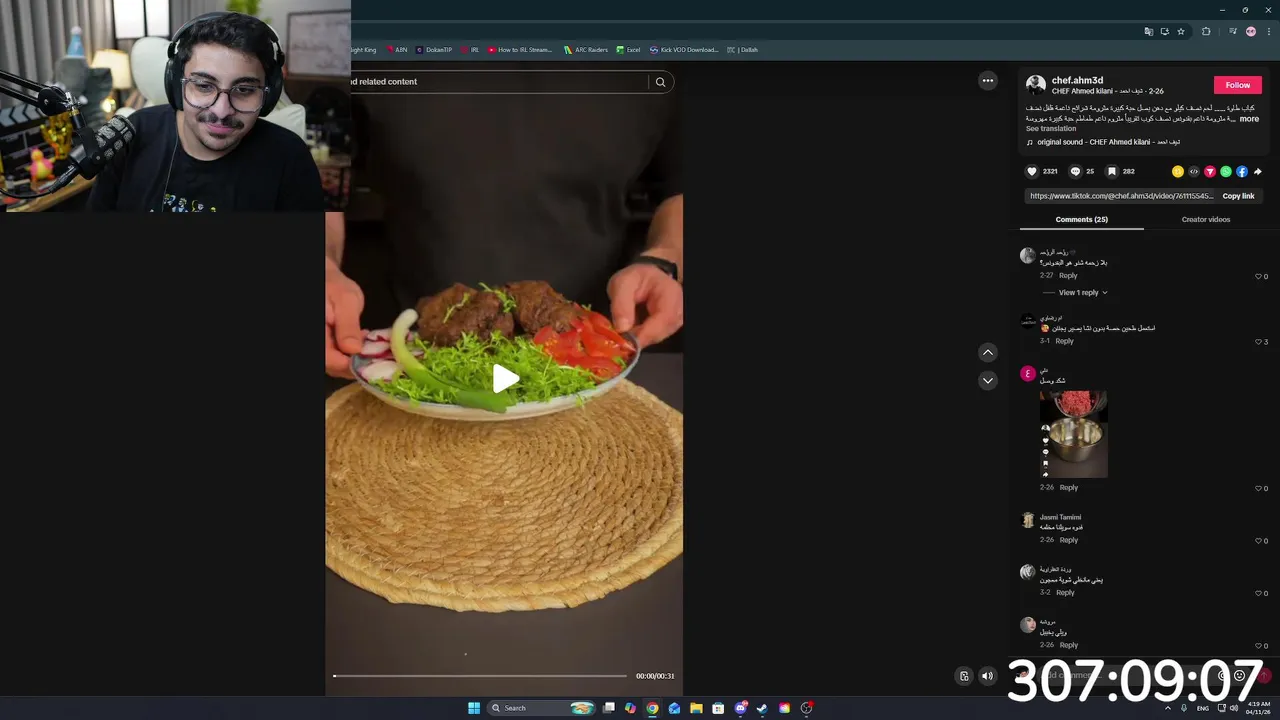Like the video with heart icon
The image size is (1280, 720).
(x=1032, y=171)
